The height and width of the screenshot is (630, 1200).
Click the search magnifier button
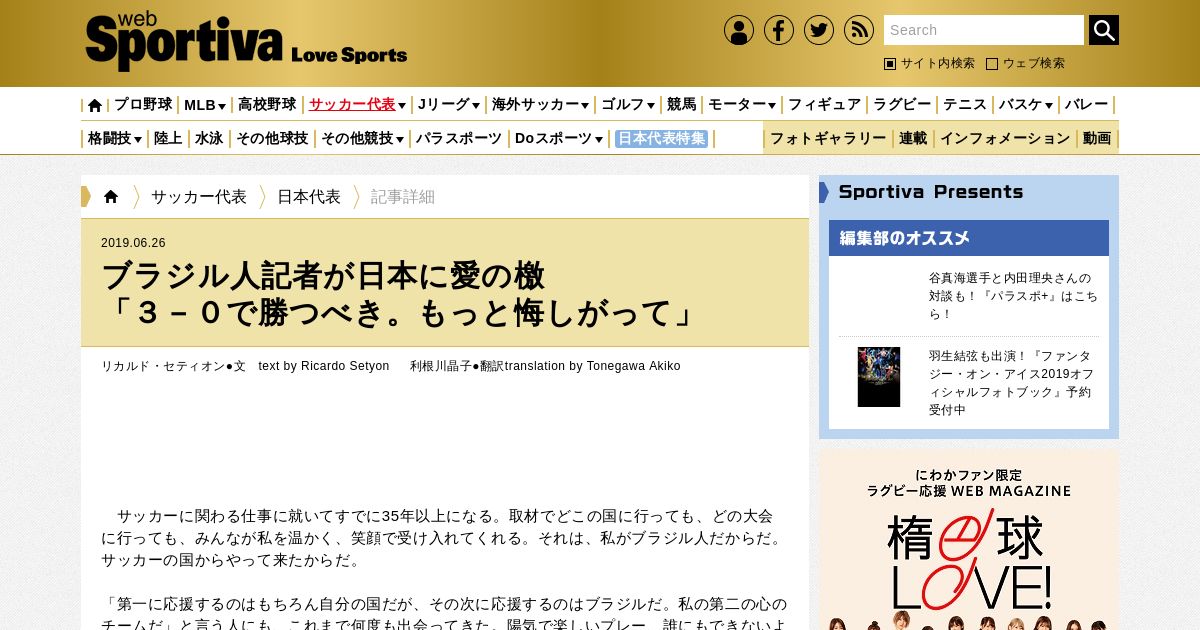click(x=1104, y=30)
